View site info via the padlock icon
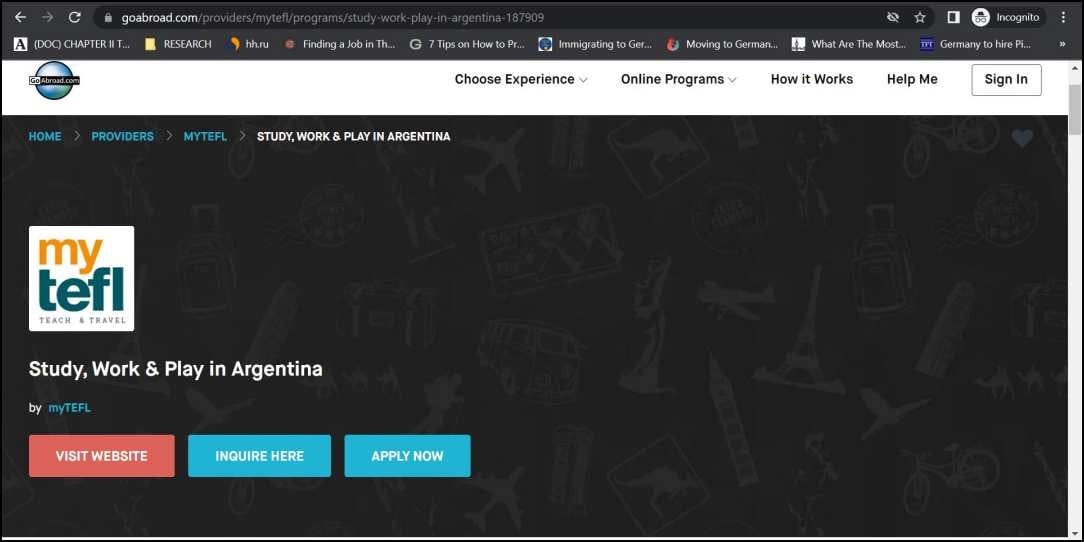1084x542 pixels. tap(107, 18)
